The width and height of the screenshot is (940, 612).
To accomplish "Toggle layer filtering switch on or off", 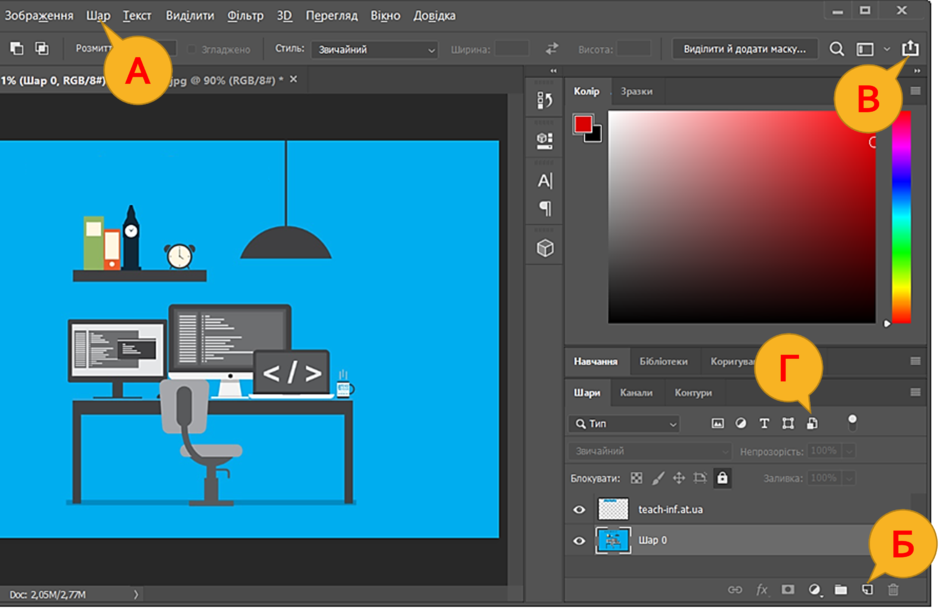I will click(x=852, y=422).
